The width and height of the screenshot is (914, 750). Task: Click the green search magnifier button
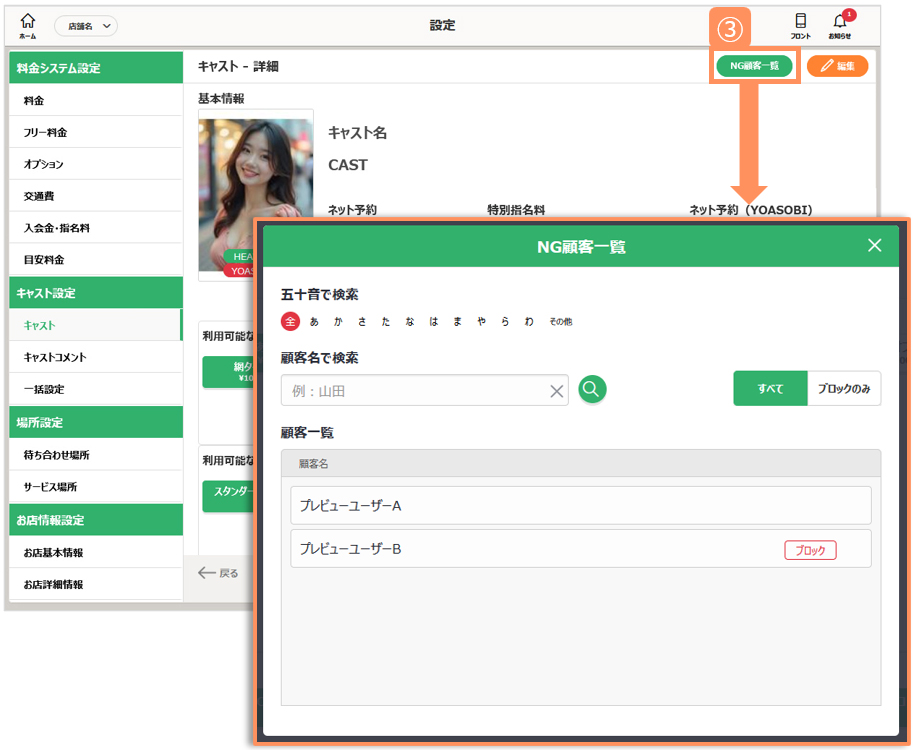coord(592,390)
